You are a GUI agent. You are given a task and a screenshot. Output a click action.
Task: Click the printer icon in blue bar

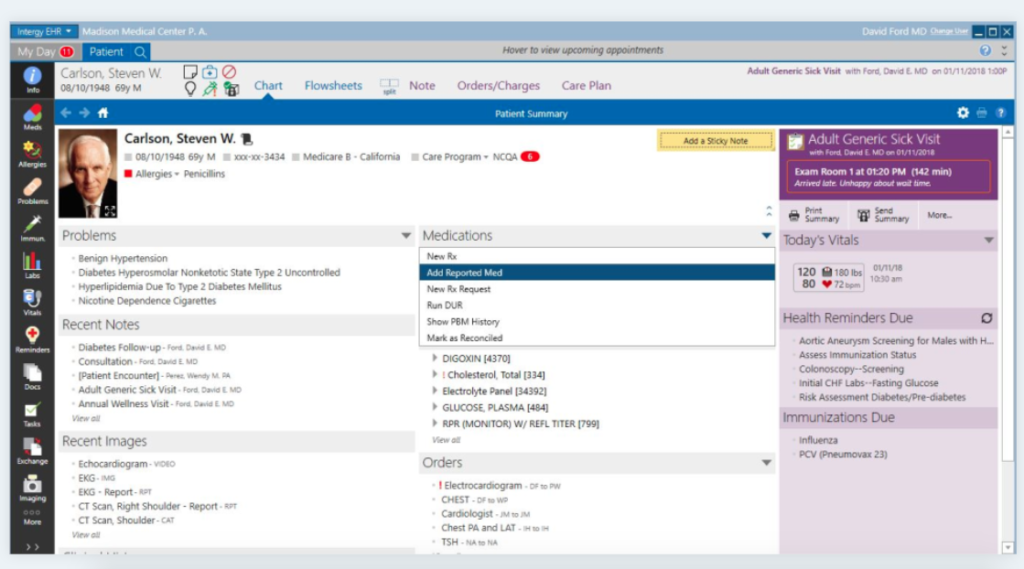coord(982,113)
